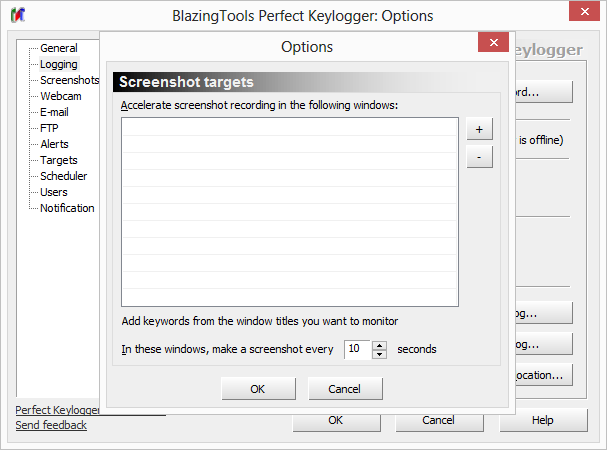Click the empty window keywords list box
The image size is (607, 450).
coord(290,211)
